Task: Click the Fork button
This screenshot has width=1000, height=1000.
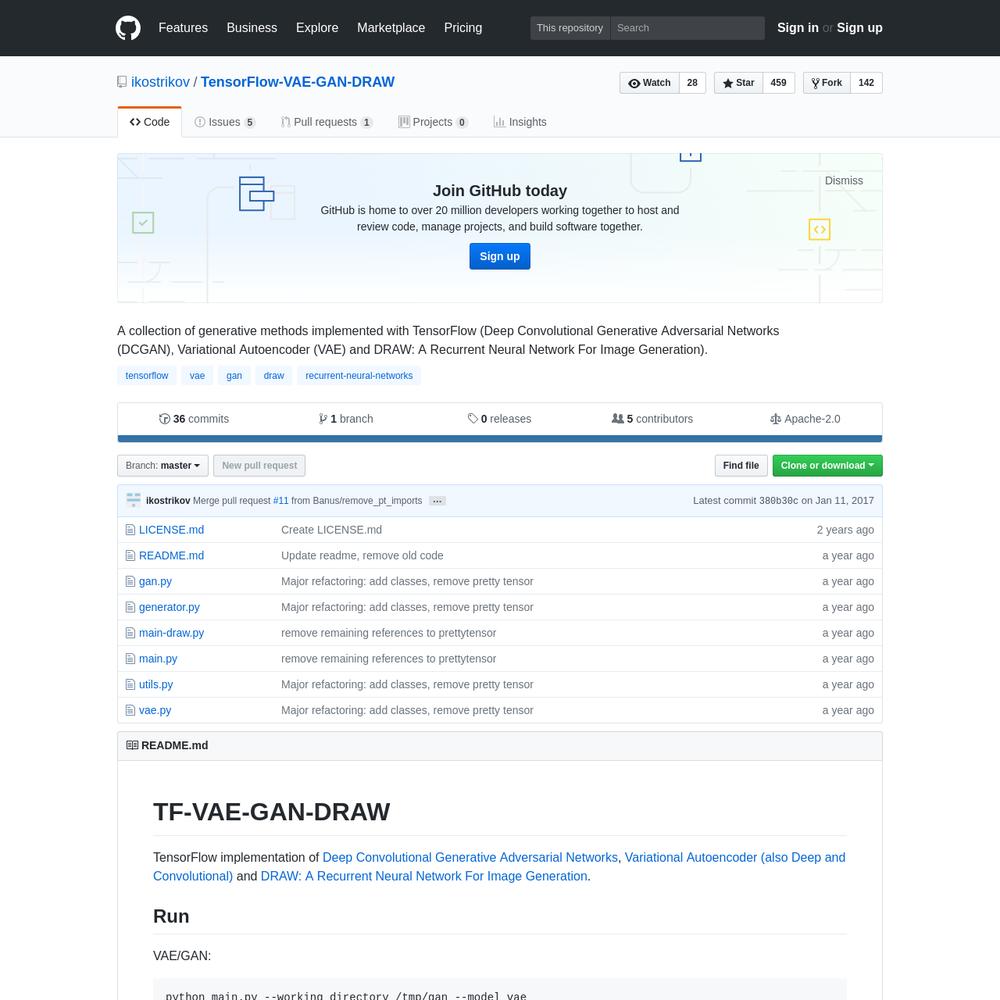Action: click(827, 83)
